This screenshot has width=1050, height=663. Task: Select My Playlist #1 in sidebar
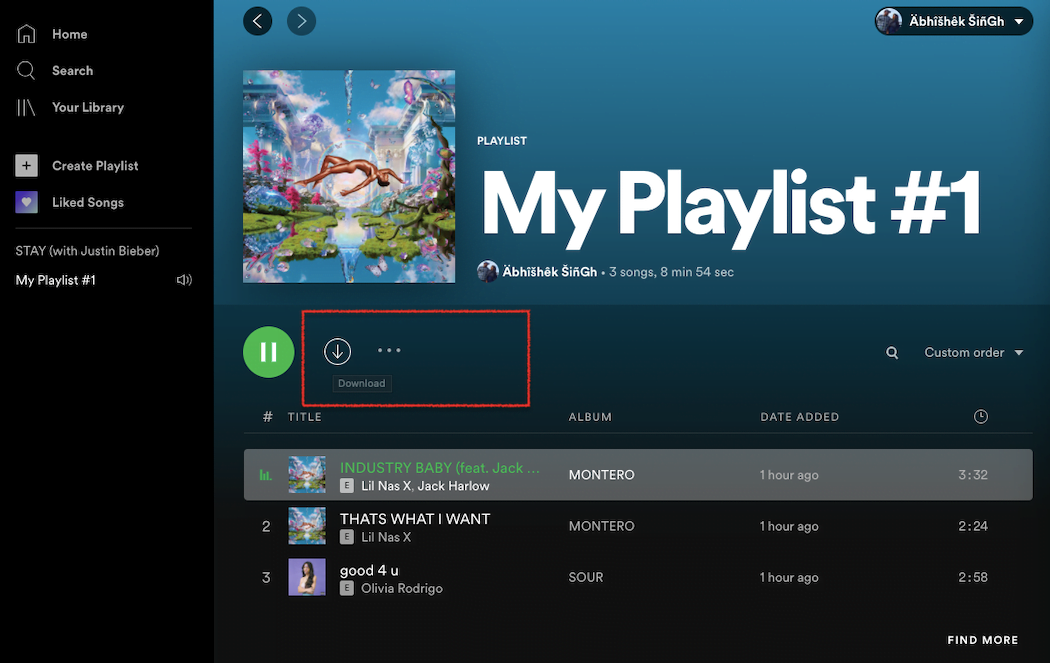coord(56,280)
